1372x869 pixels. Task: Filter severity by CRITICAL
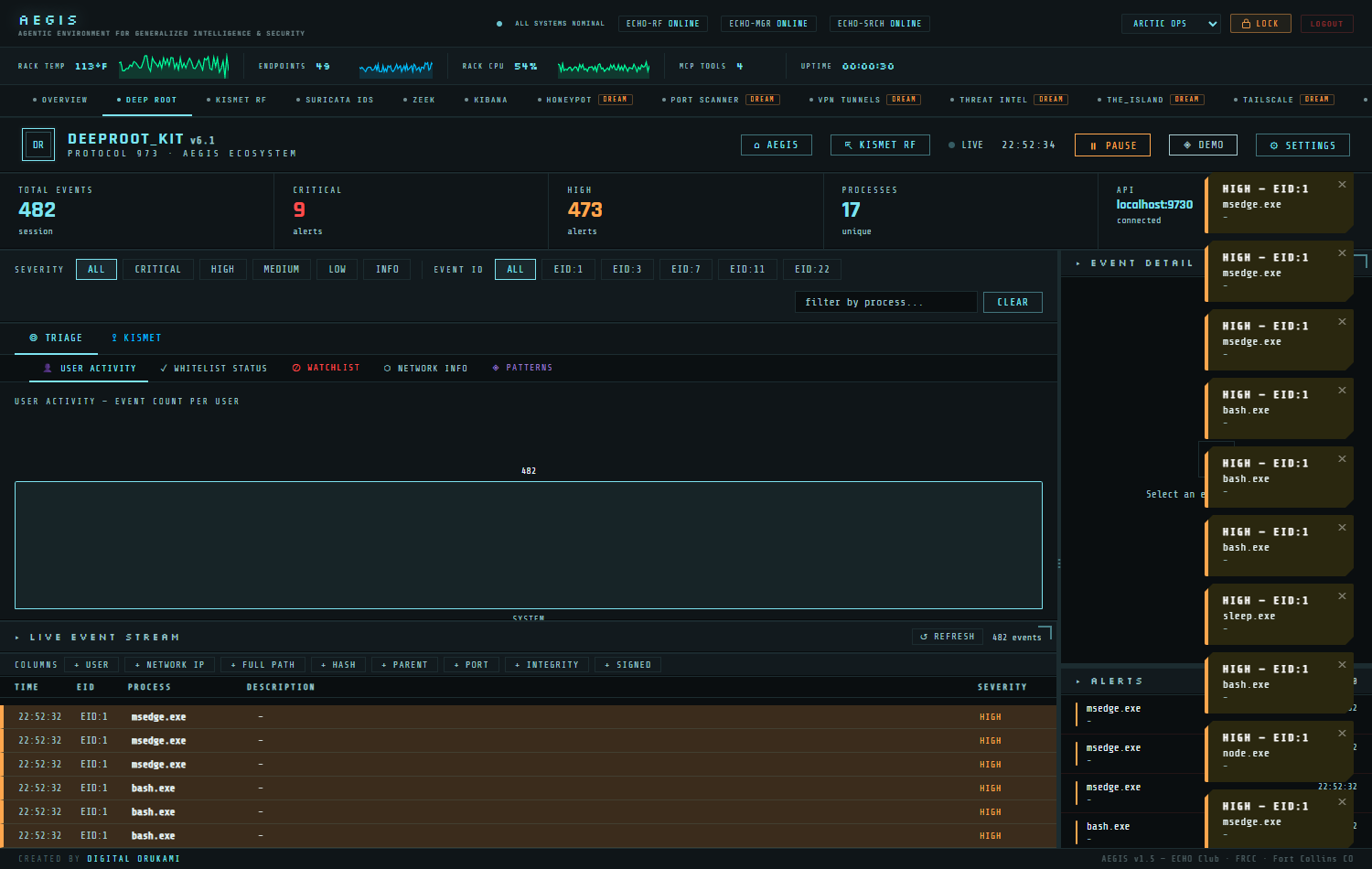point(158,269)
